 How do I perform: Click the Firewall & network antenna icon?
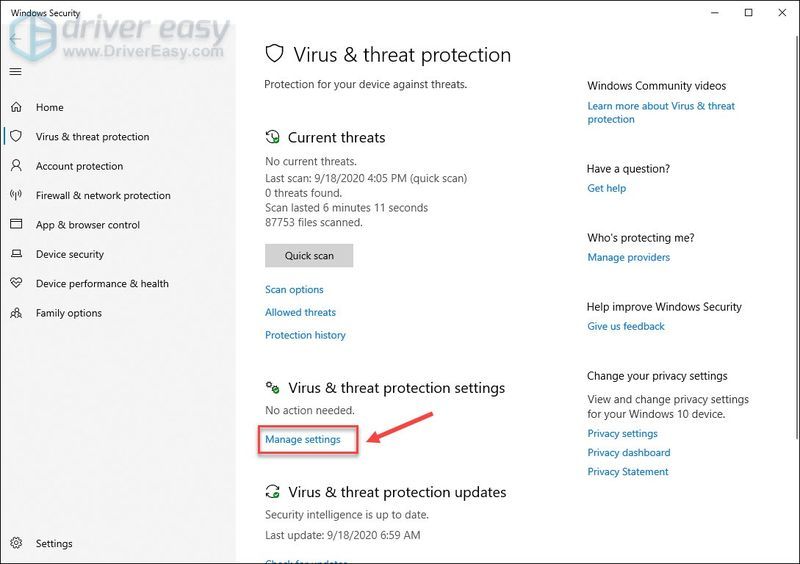[16, 195]
